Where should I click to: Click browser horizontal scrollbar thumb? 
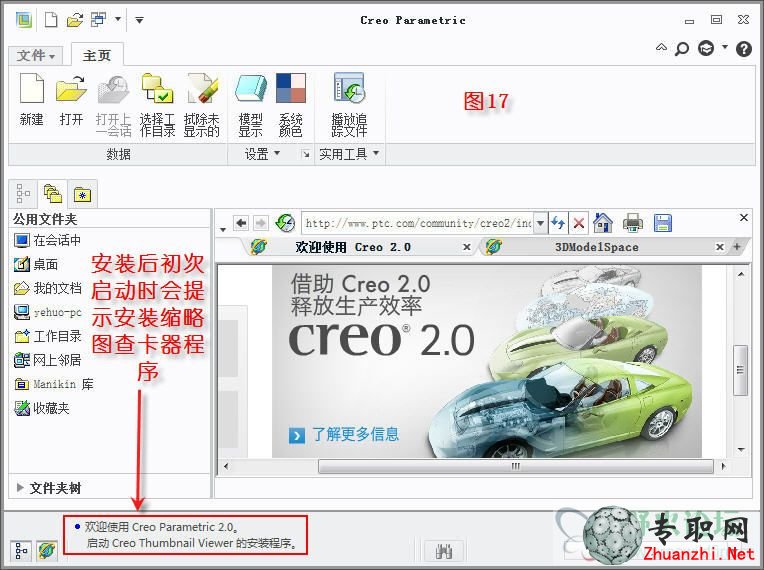click(516, 466)
